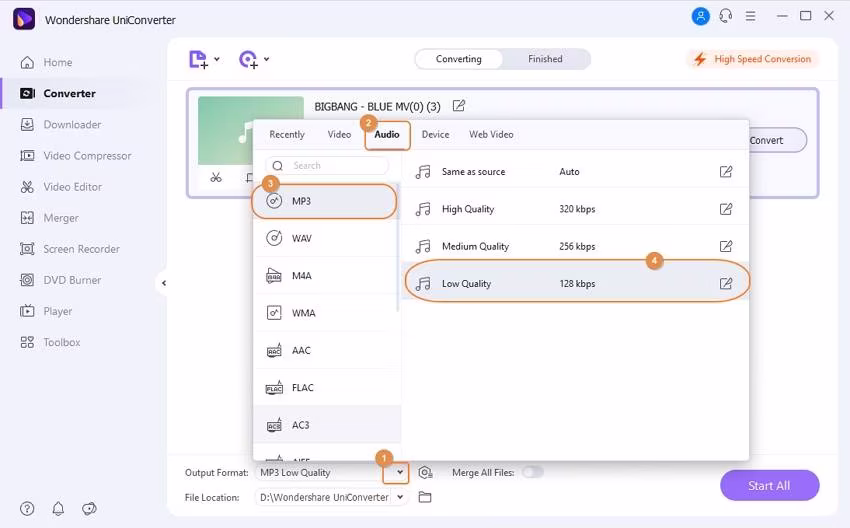Open the notifications bell icon
The image size is (850, 528).
pos(58,508)
